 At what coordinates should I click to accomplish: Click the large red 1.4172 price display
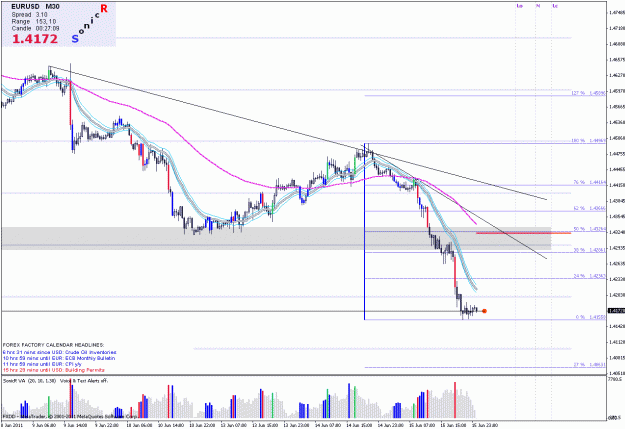coord(35,39)
